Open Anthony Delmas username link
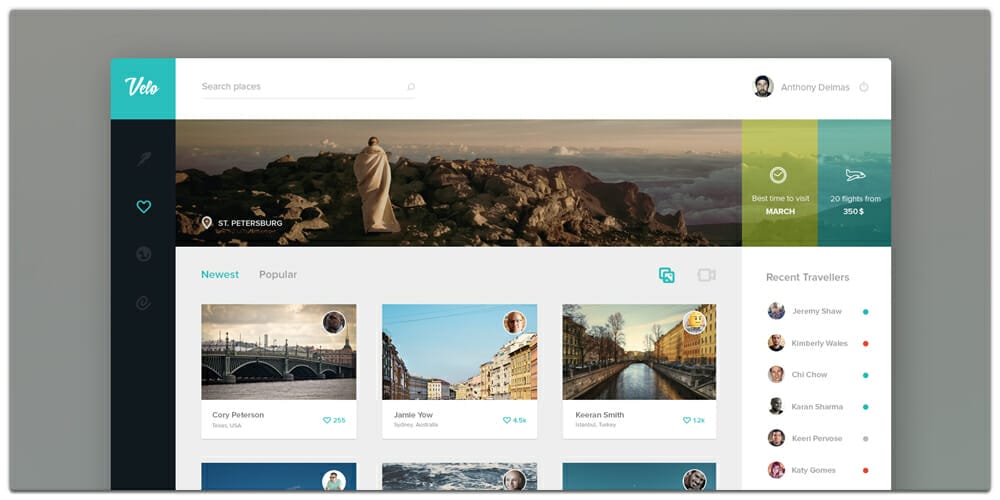The width and height of the screenshot is (1000, 500). click(x=815, y=87)
